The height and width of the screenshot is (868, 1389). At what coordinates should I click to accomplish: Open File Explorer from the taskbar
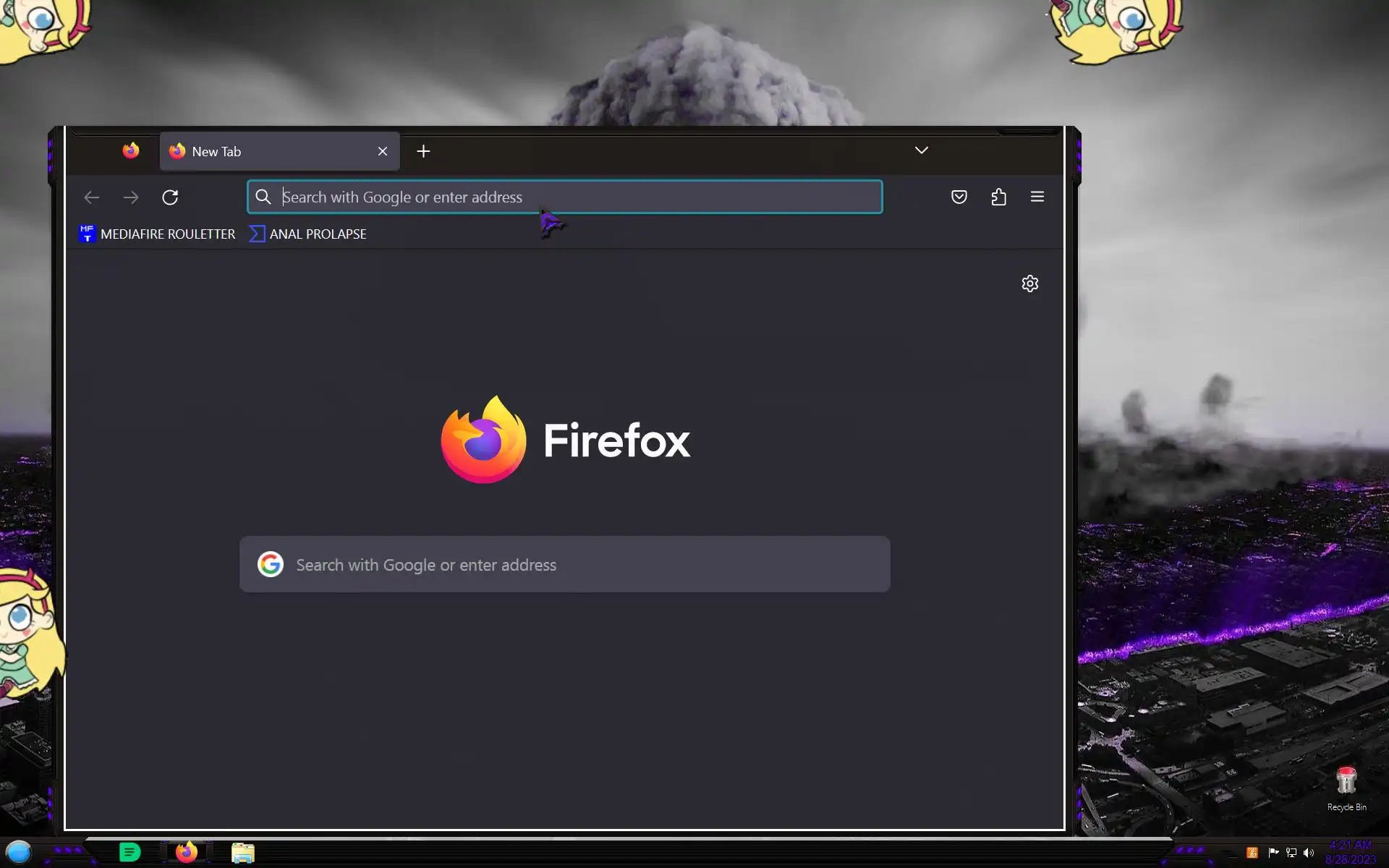click(243, 853)
